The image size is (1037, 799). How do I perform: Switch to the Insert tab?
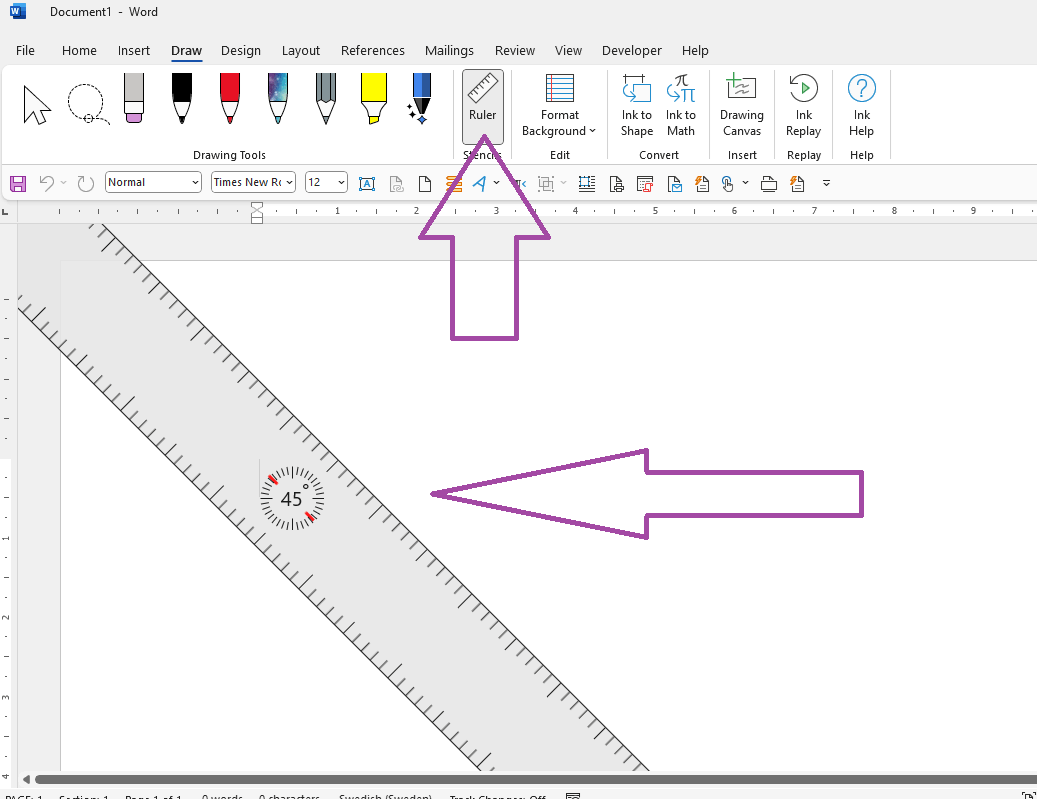tap(134, 50)
